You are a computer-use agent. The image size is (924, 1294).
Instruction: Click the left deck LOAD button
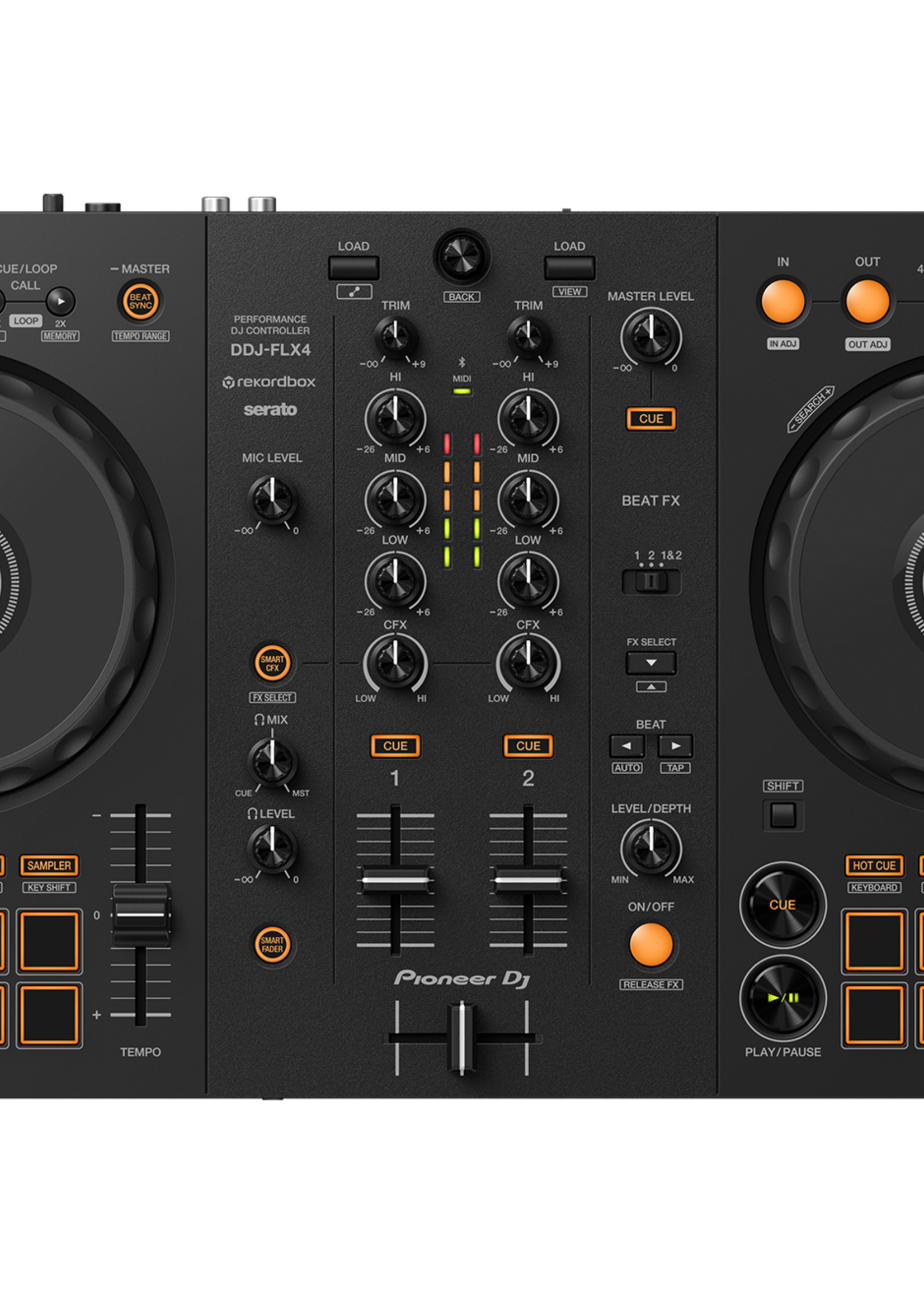[353, 268]
